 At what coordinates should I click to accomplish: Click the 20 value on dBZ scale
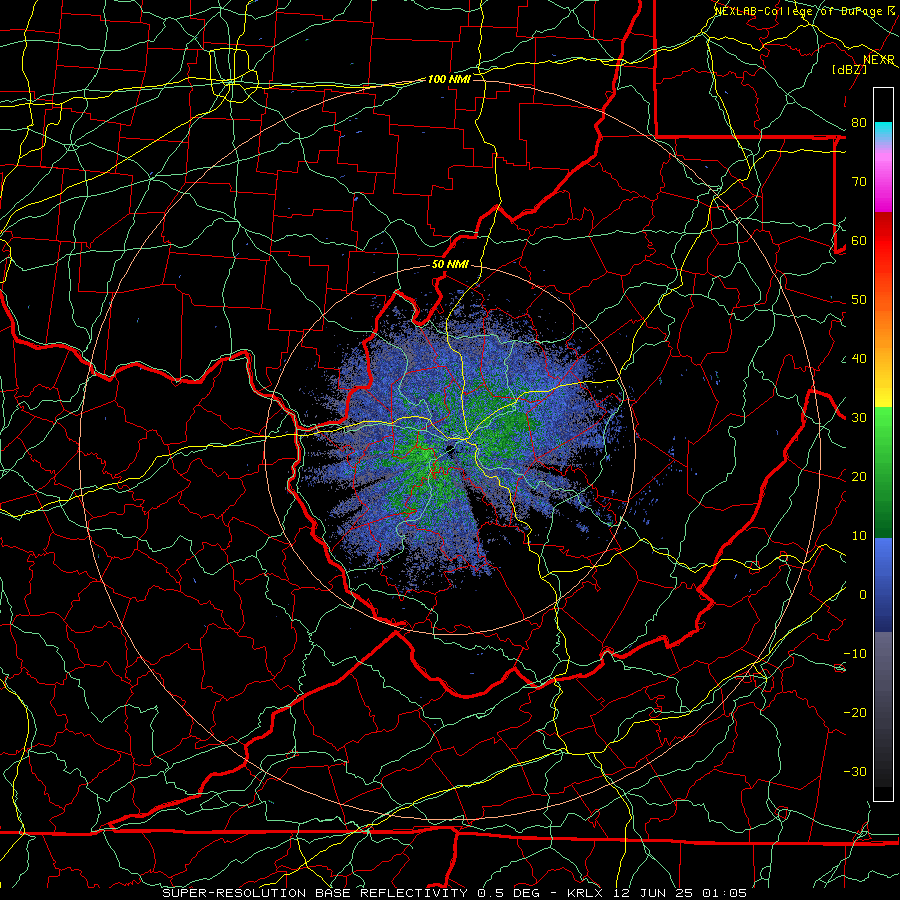(x=859, y=477)
